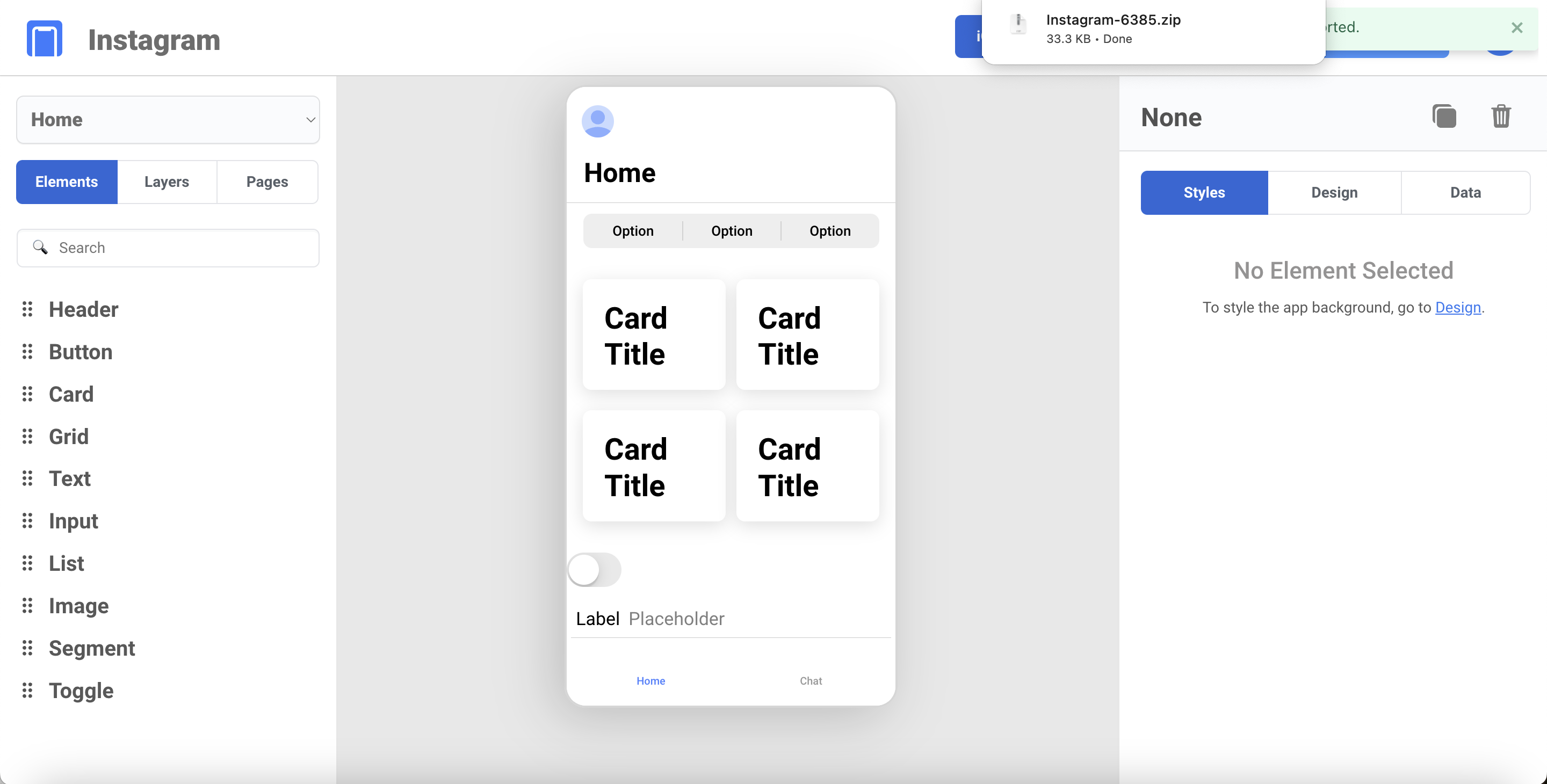Switch to the Layers tab
Screen dimensions: 1547x784
167,181
